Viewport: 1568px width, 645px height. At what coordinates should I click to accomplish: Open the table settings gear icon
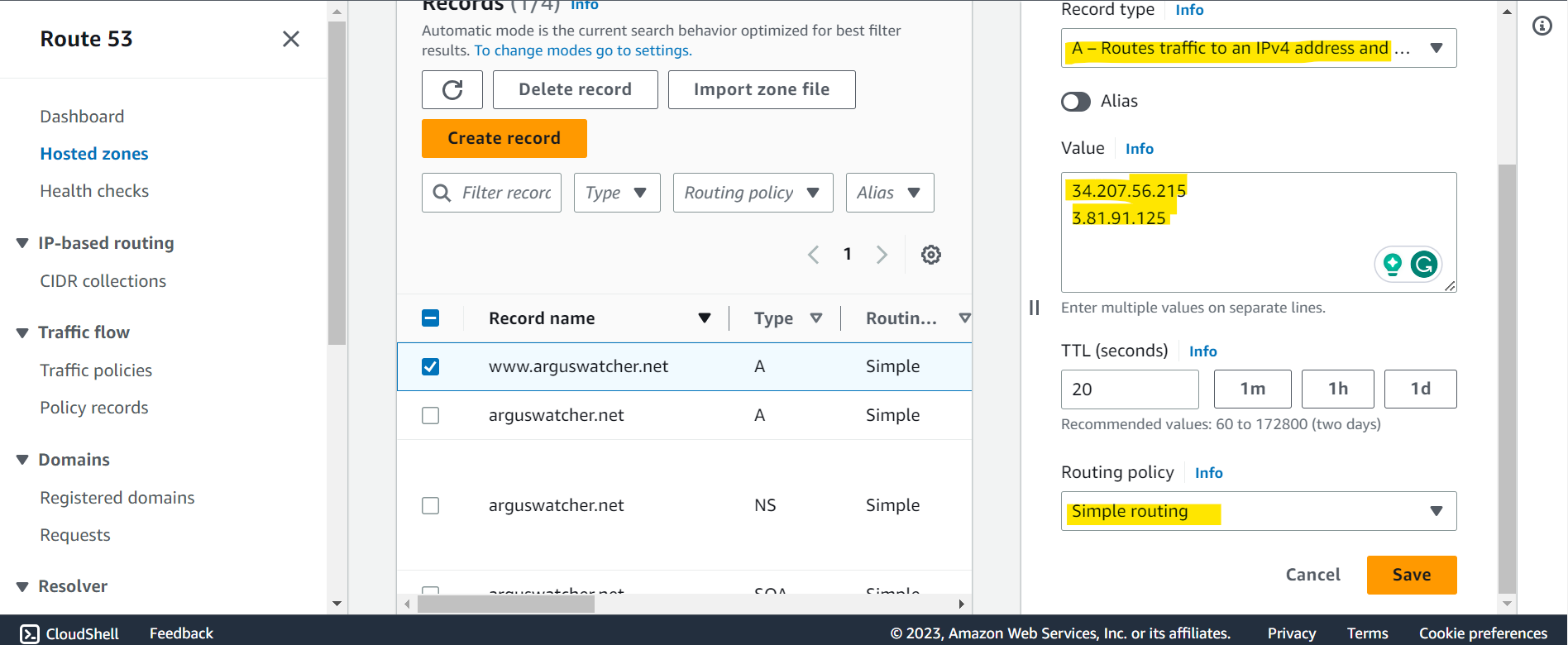click(931, 255)
